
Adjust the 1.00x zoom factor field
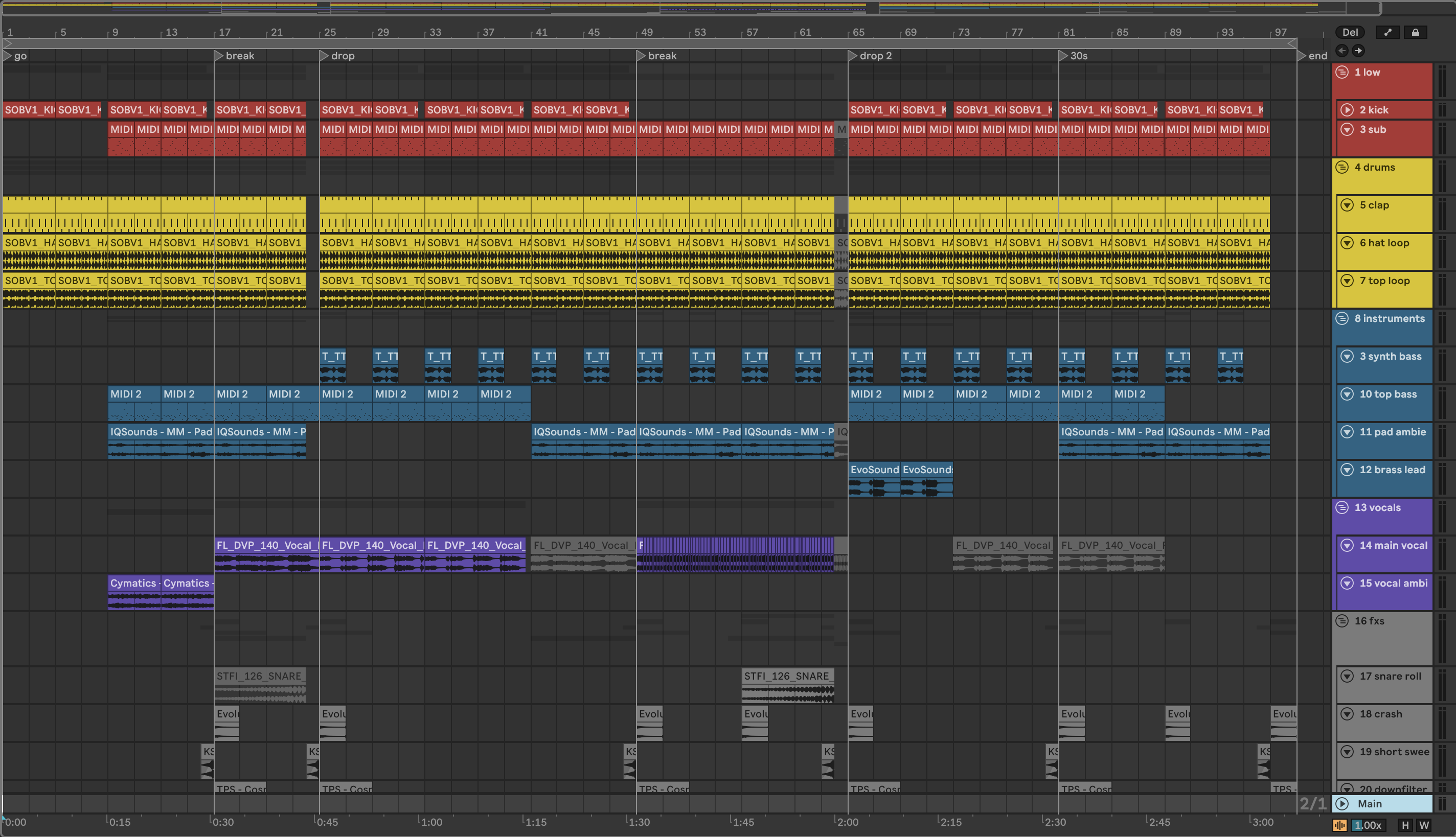tap(1369, 825)
